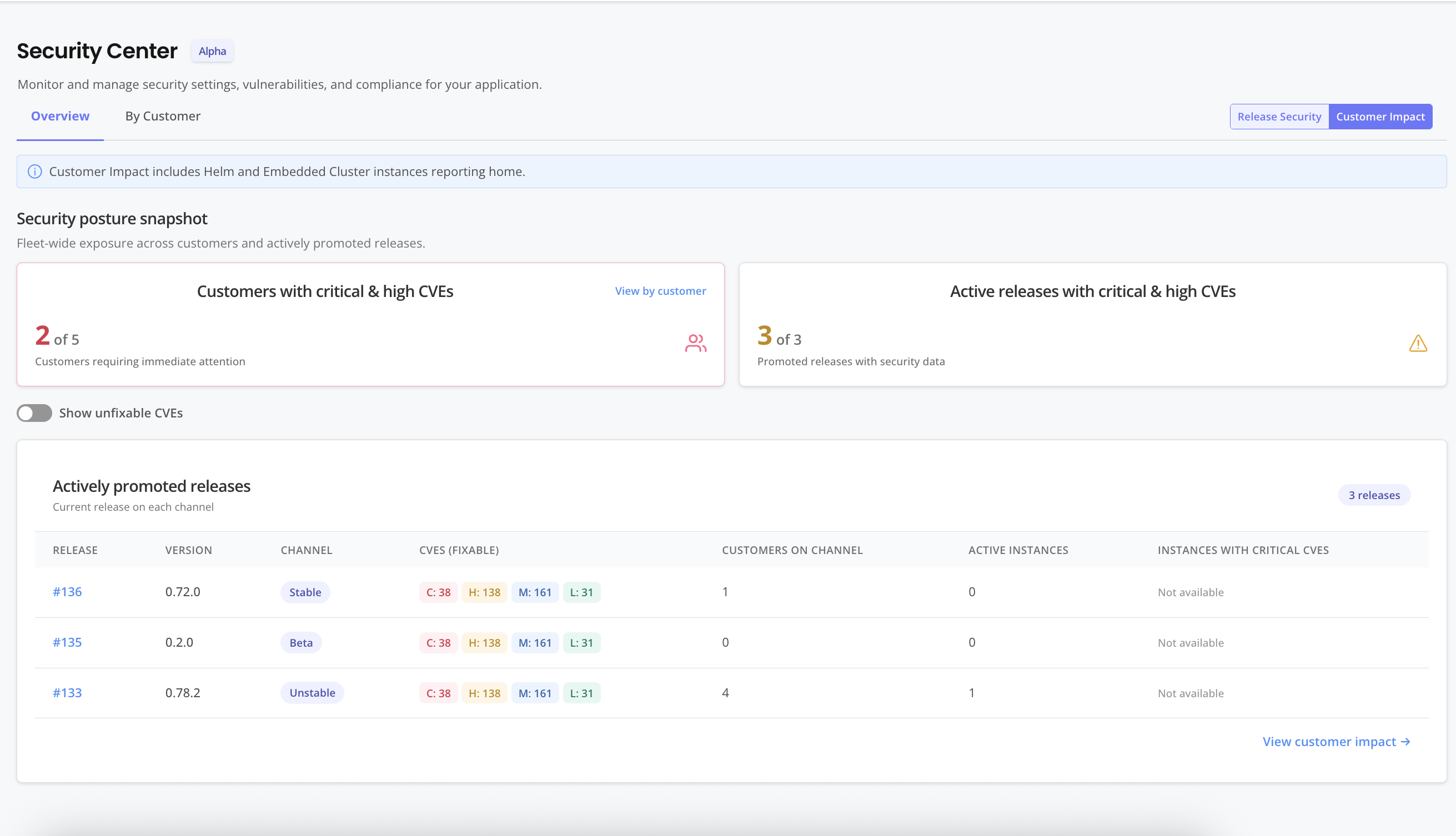
Task: Click the 3 releases badge
Action: [x=1374, y=495]
